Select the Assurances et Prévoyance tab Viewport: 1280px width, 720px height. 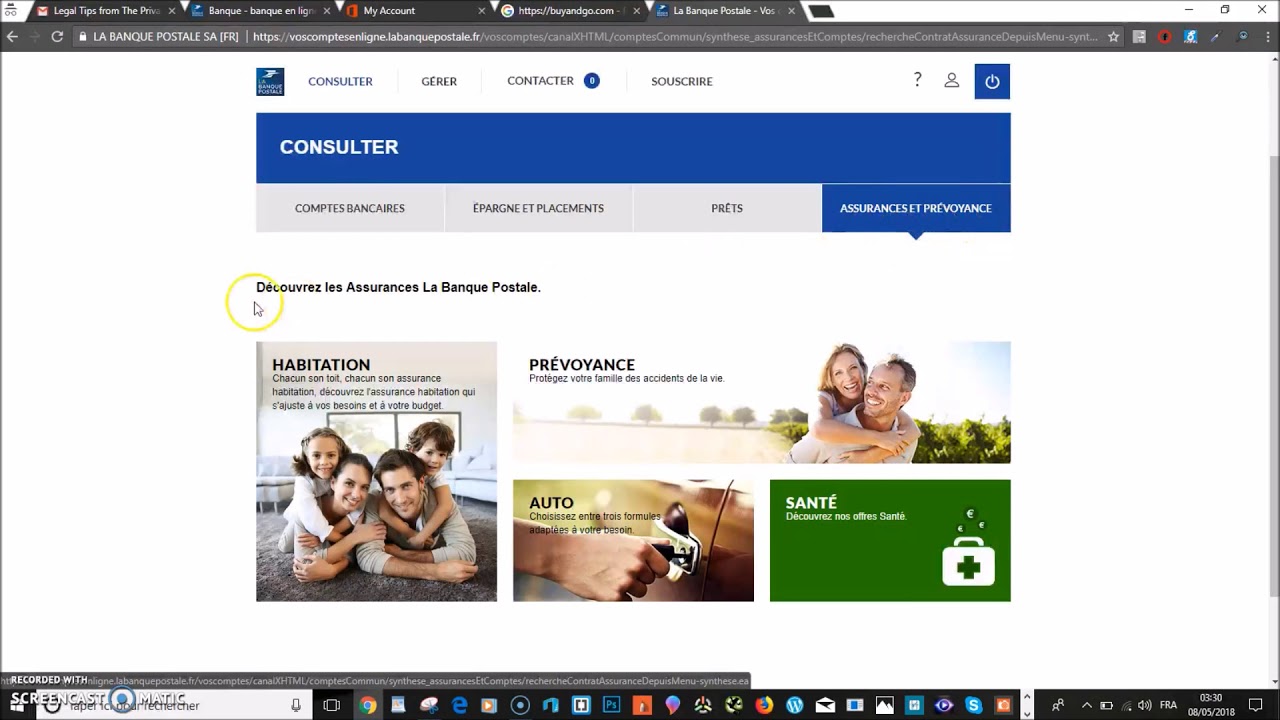pyautogui.click(x=916, y=208)
